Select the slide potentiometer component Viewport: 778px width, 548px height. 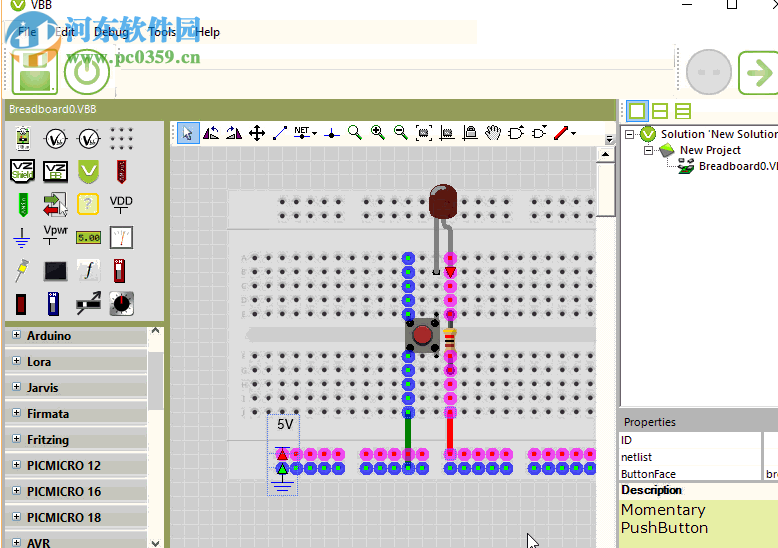click(x=88, y=303)
